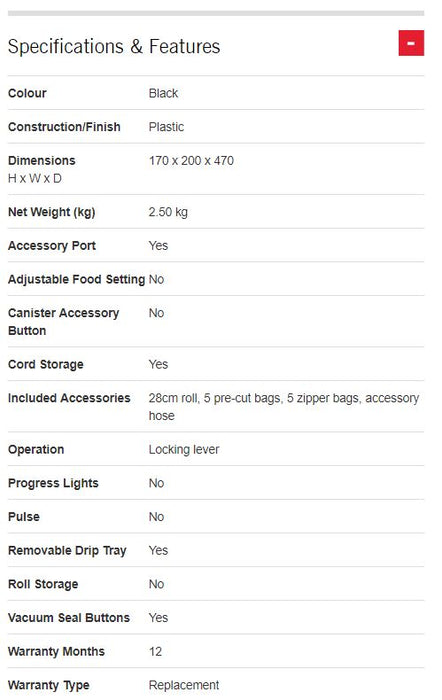The image size is (442, 700).
Task: Select the 2.50 kg weight value
Action: tap(168, 212)
